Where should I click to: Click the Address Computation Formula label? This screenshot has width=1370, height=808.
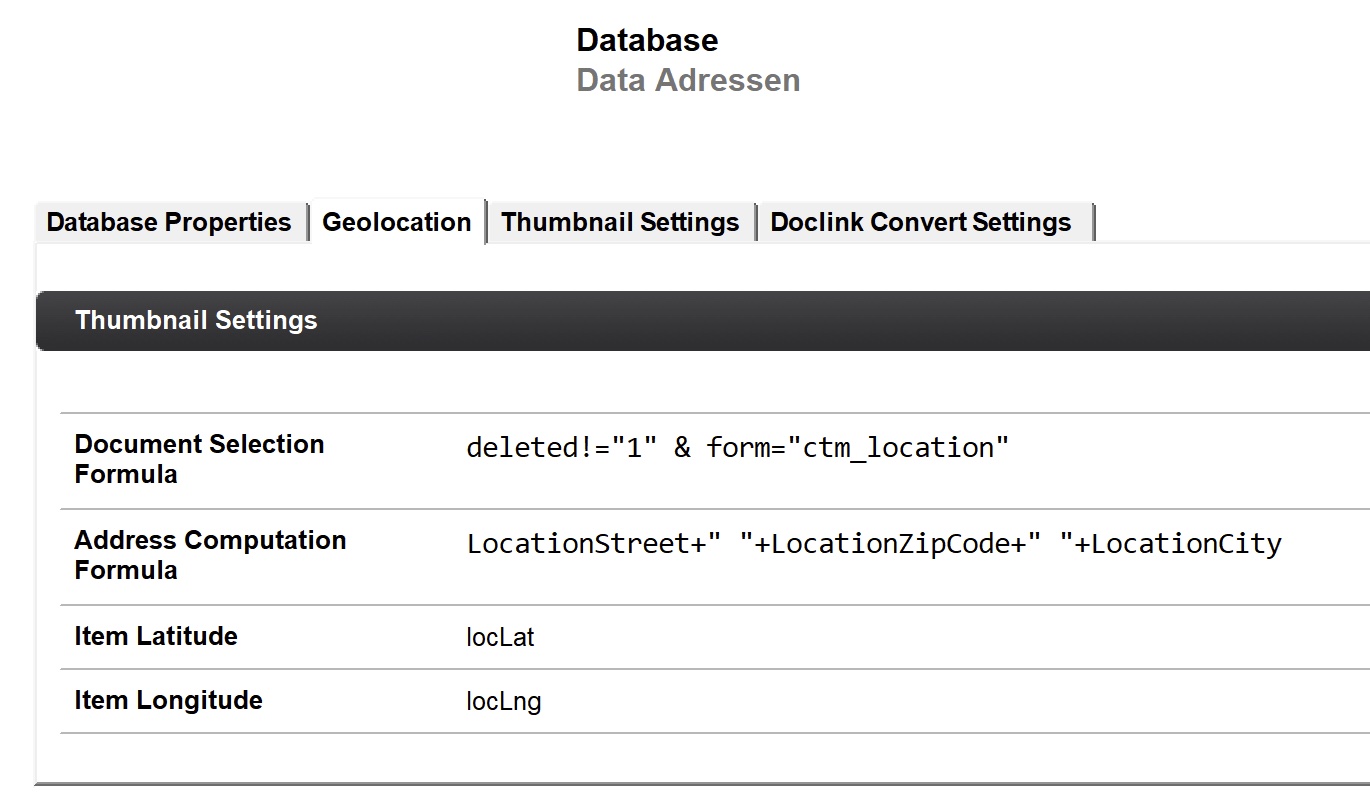pos(210,555)
